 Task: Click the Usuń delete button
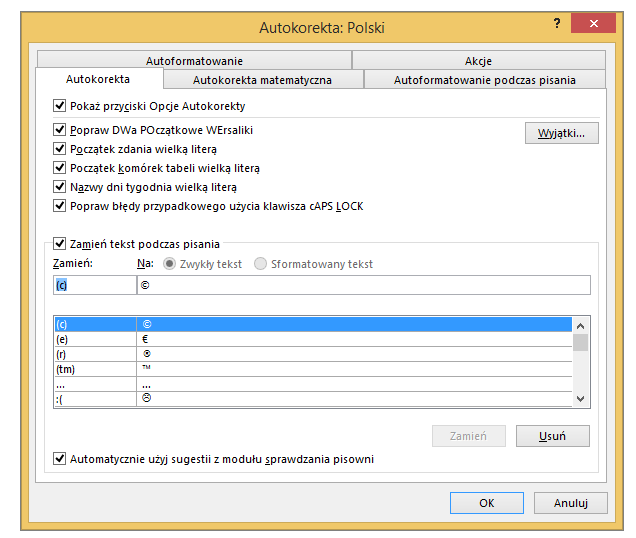(x=552, y=436)
